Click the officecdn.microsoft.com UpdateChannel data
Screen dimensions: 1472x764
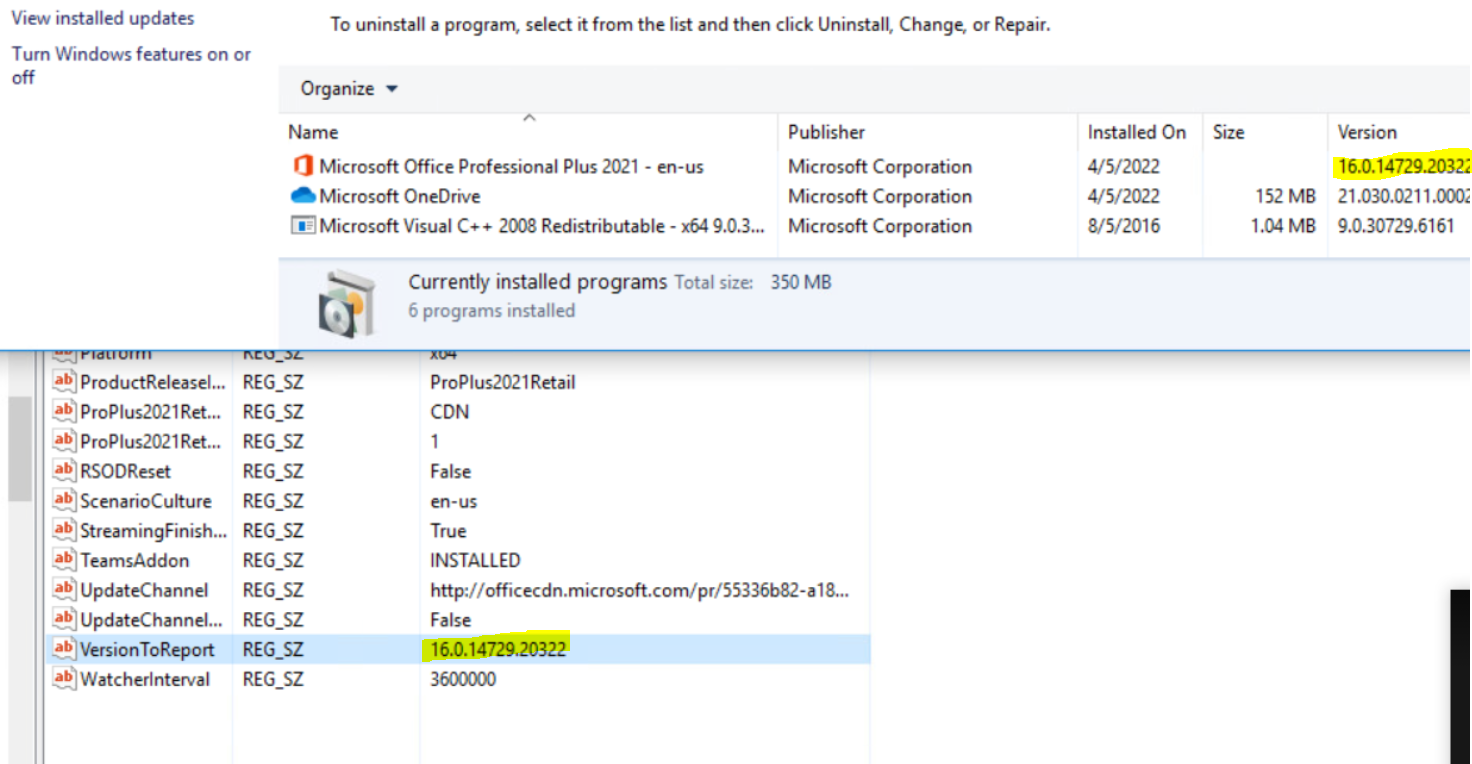click(639, 590)
